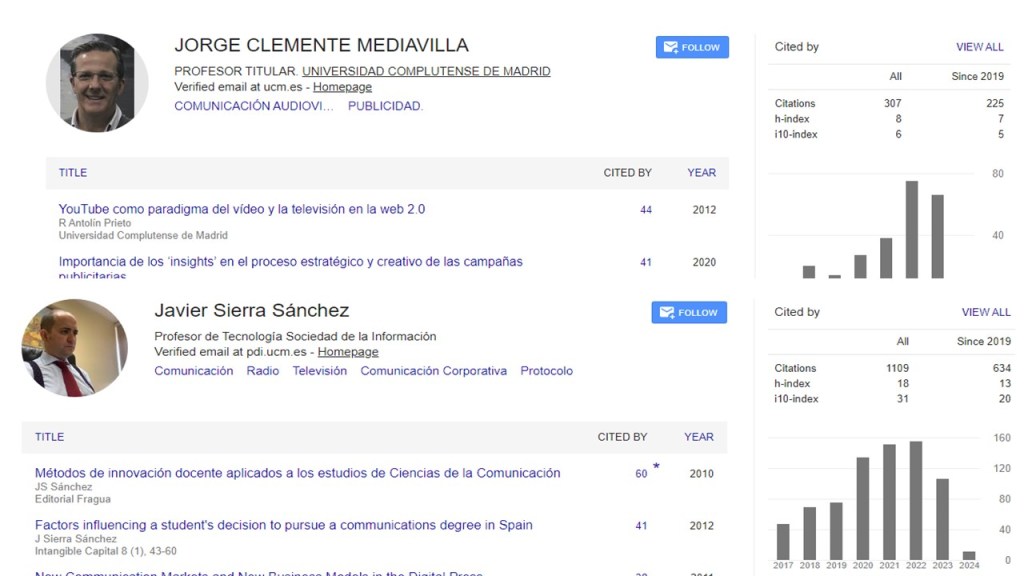Open Jorge Clemente's Homepage link
The image size is (1024, 576).
click(342, 87)
